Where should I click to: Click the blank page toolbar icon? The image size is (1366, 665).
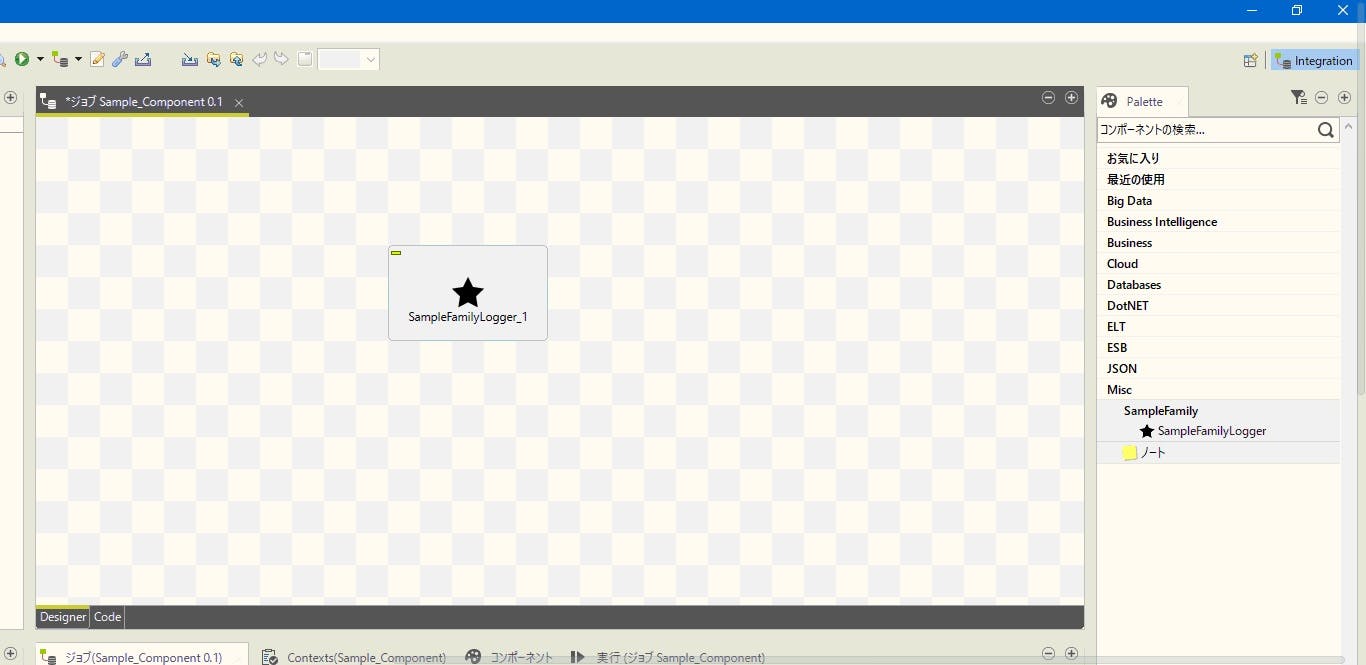(305, 60)
